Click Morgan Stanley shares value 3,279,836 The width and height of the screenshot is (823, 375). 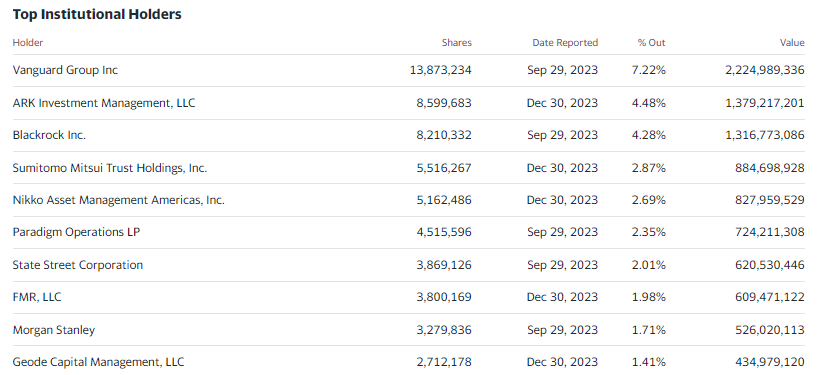click(x=444, y=330)
